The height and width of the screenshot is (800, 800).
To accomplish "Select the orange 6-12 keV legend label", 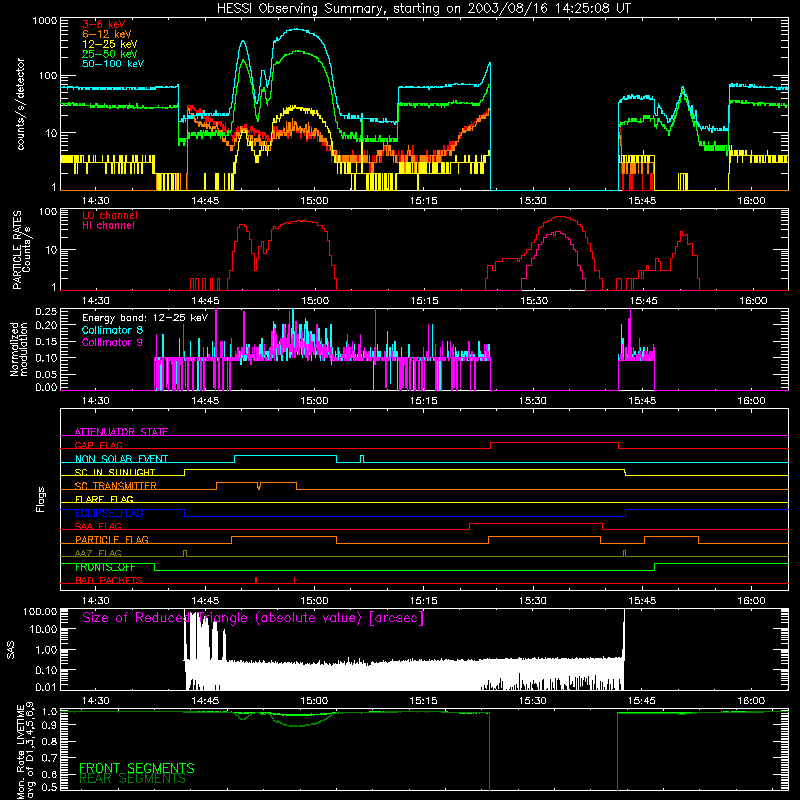I will (x=106, y=34).
